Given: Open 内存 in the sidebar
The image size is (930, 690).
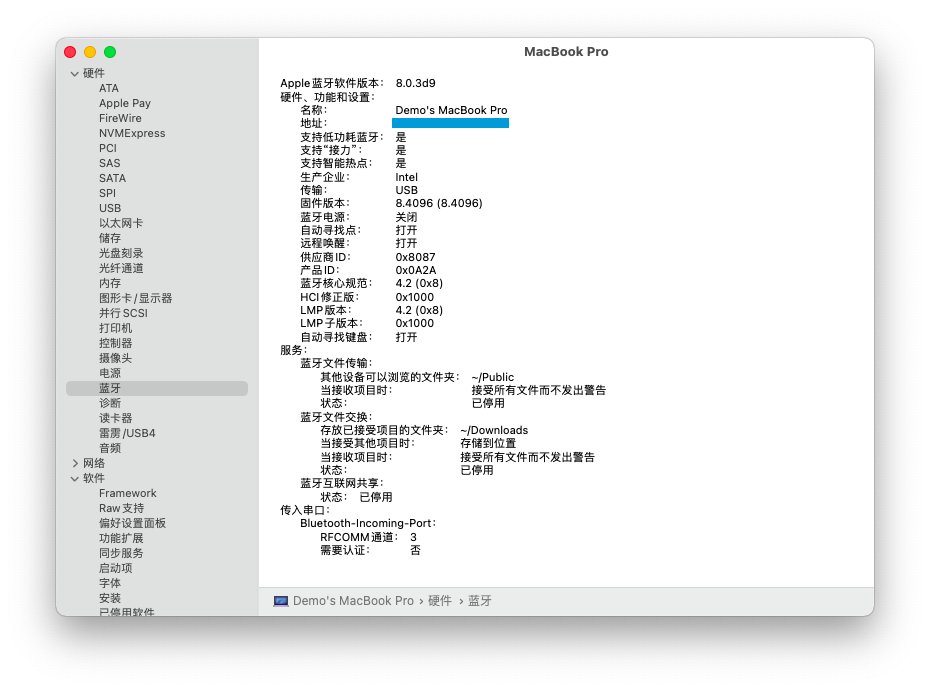Looking at the screenshot, I should pos(110,283).
